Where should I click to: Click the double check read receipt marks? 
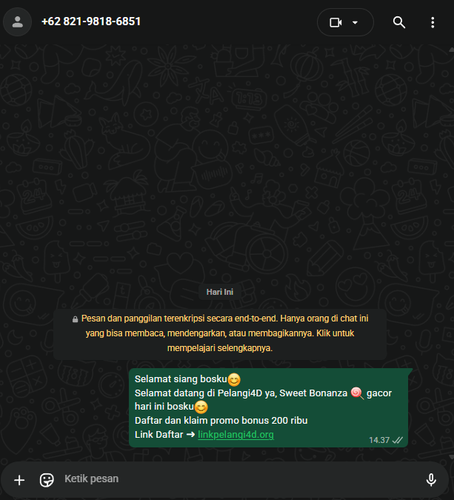point(397,440)
